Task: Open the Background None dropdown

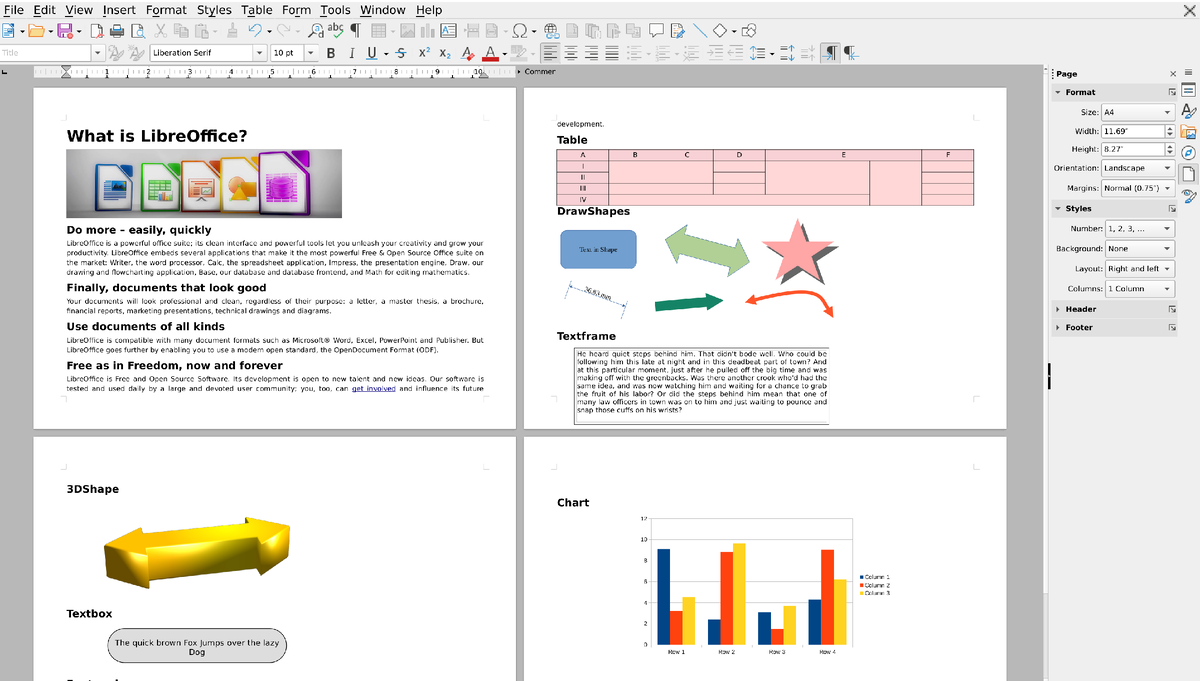Action: point(1140,248)
